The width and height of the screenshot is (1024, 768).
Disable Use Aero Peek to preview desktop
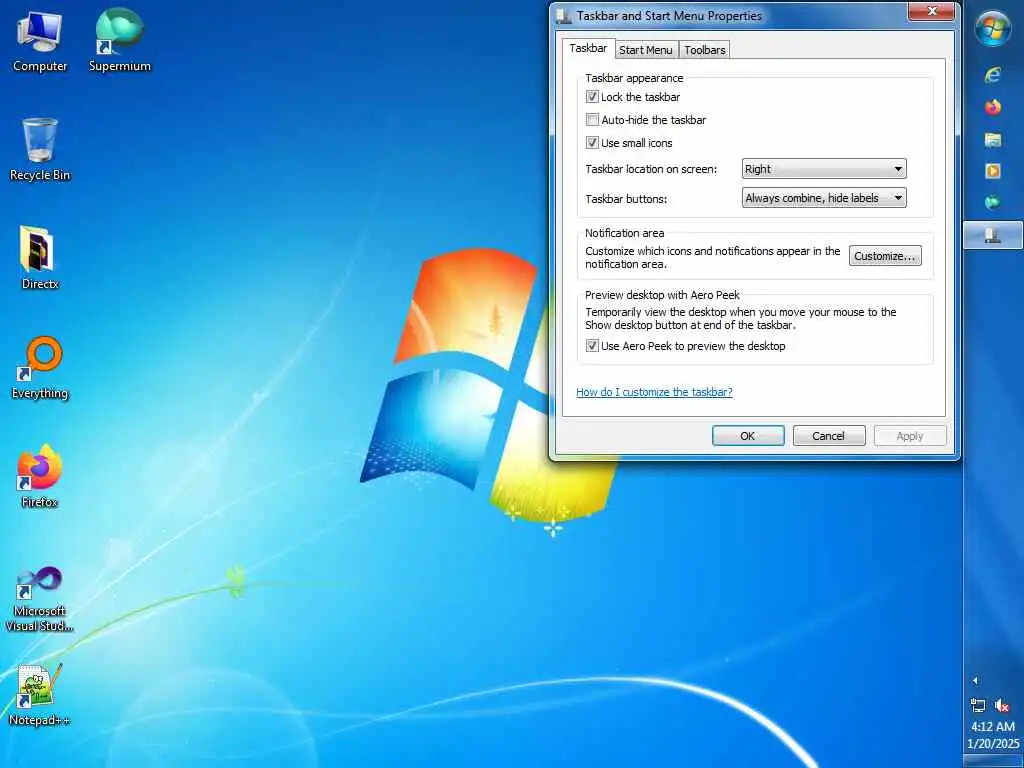click(x=592, y=345)
